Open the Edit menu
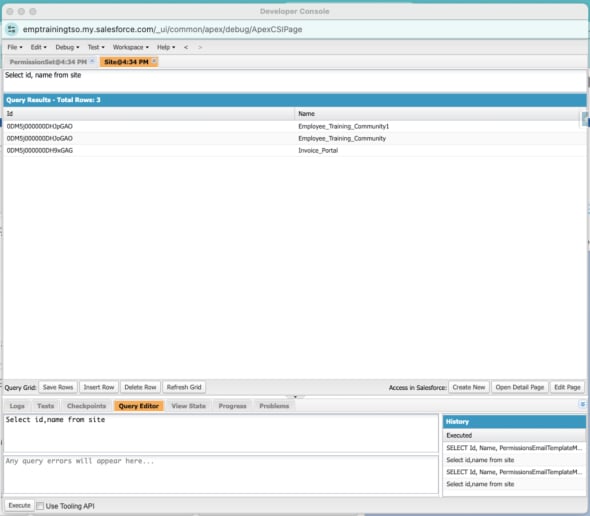This screenshot has width=590, height=516. [x=39, y=47]
